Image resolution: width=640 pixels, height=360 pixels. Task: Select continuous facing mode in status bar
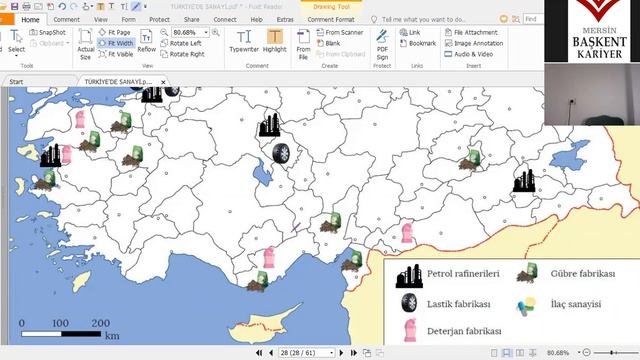click(x=533, y=353)
